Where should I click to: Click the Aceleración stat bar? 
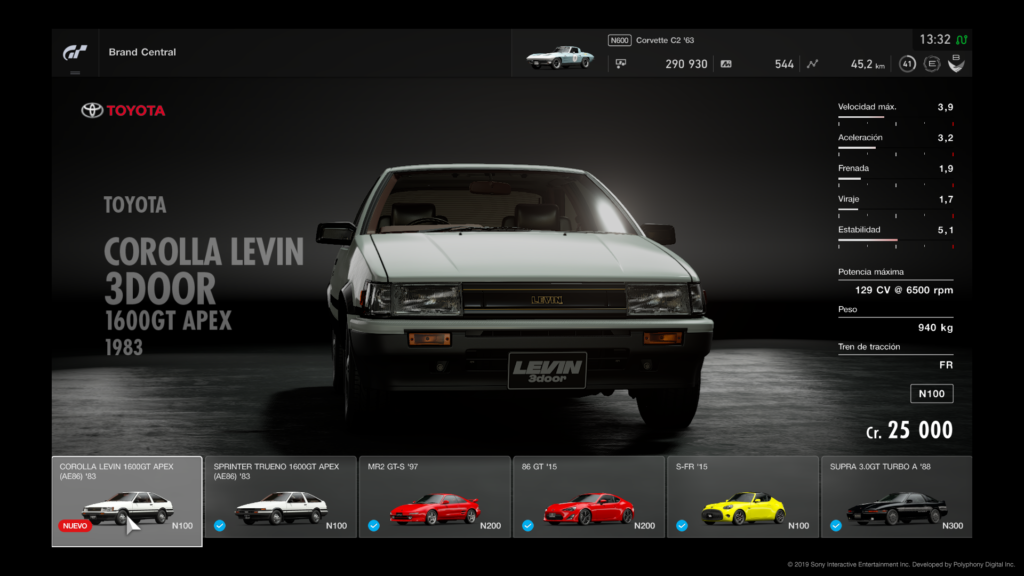tap(895, 149)
